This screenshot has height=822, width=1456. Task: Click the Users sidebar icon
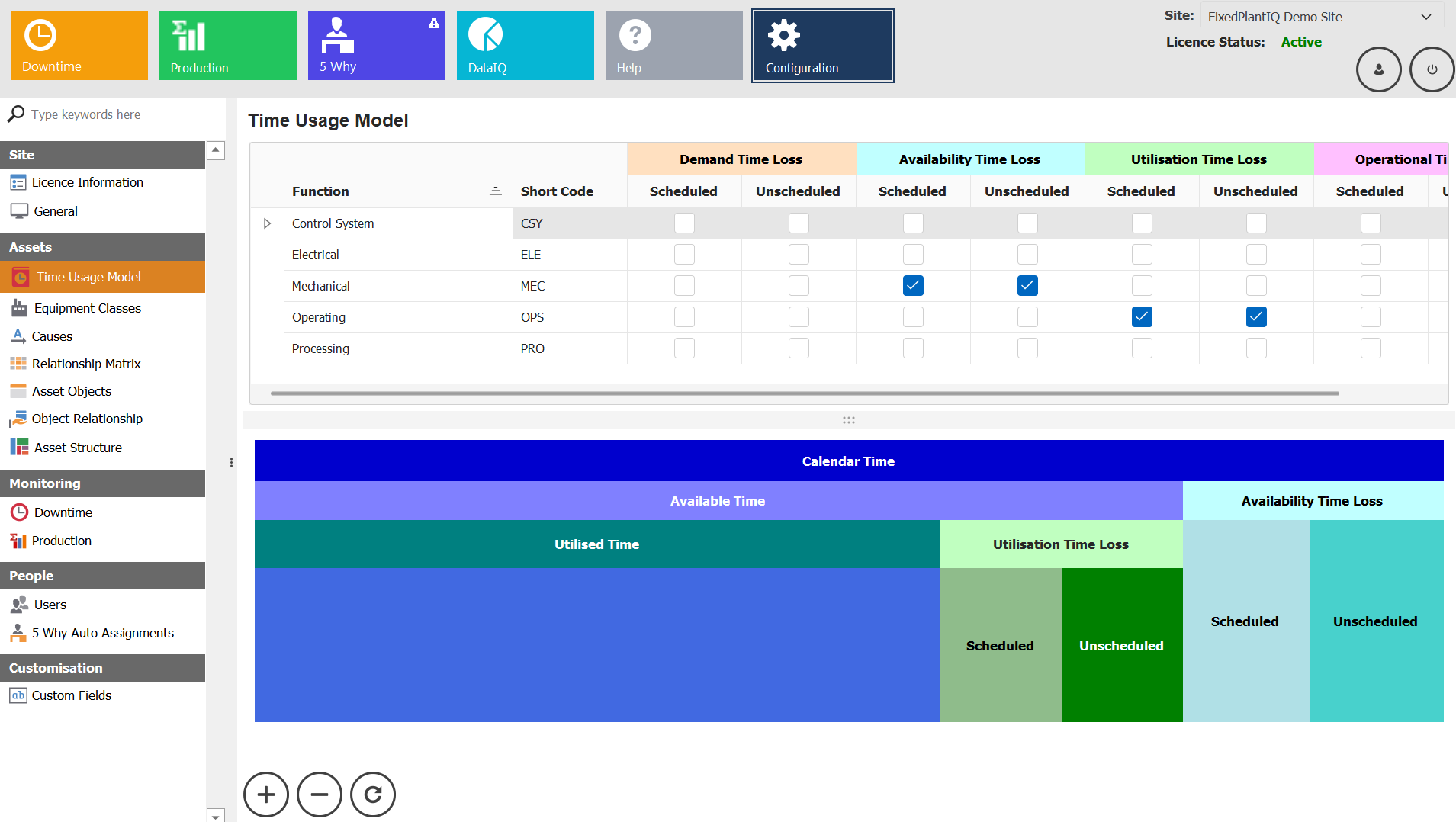click(x=19, y=605)
